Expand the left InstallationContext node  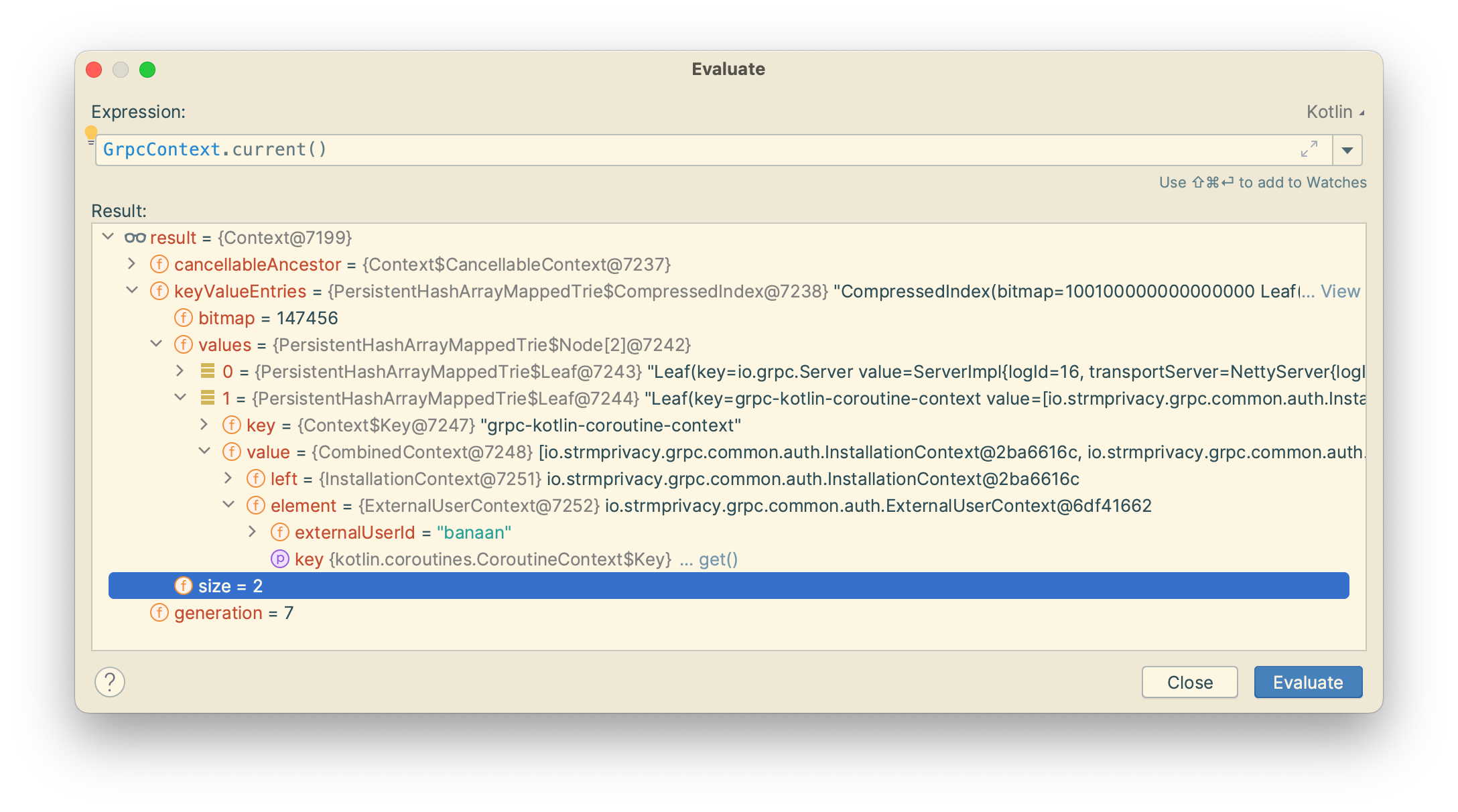[x=228, y=478]
